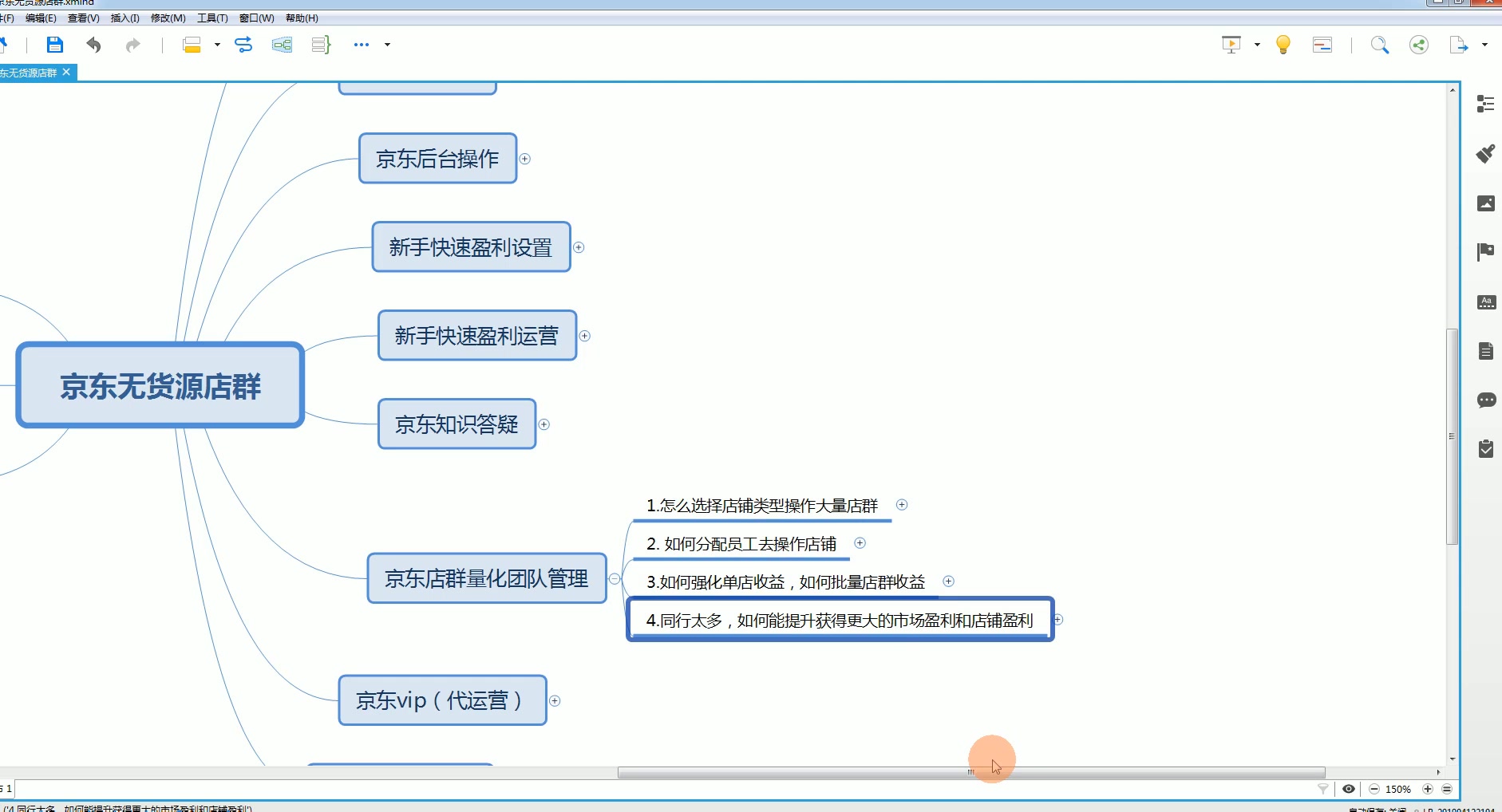Undo the last action
Viewport: 1502px width, 812px height.
[93, 45]
